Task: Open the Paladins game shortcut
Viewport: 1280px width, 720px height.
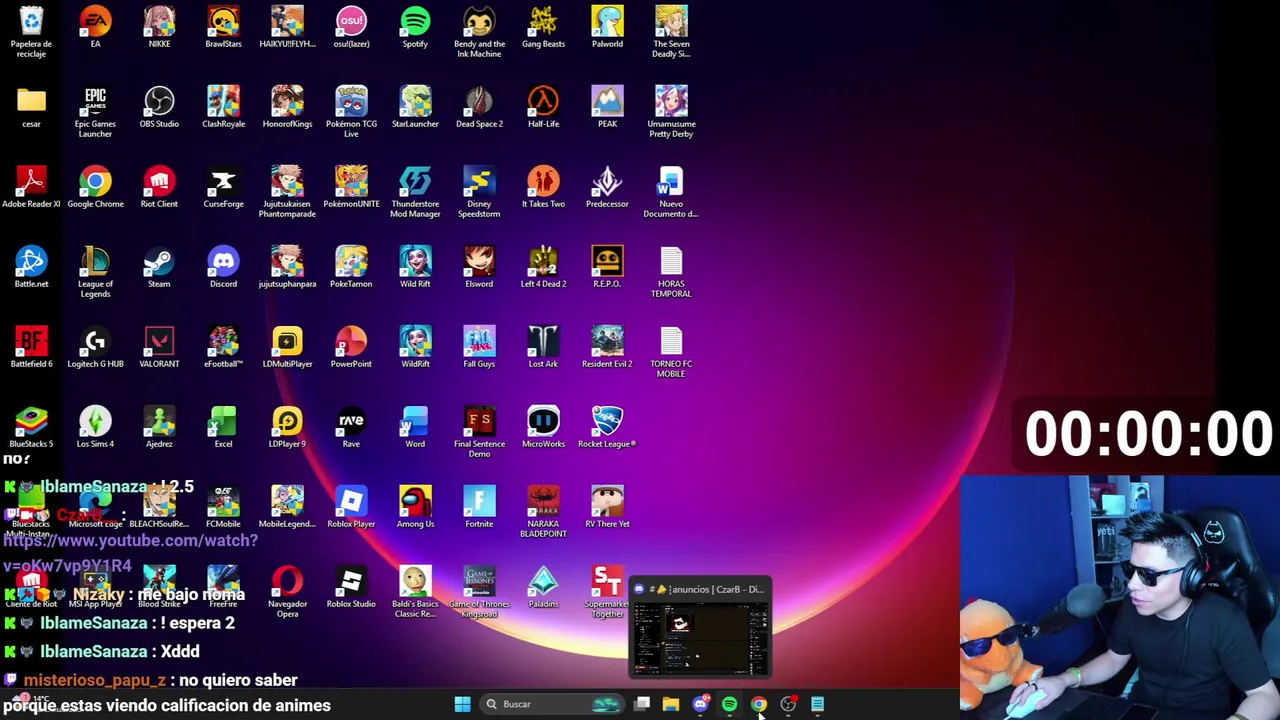Action: (x=543, y=587)
